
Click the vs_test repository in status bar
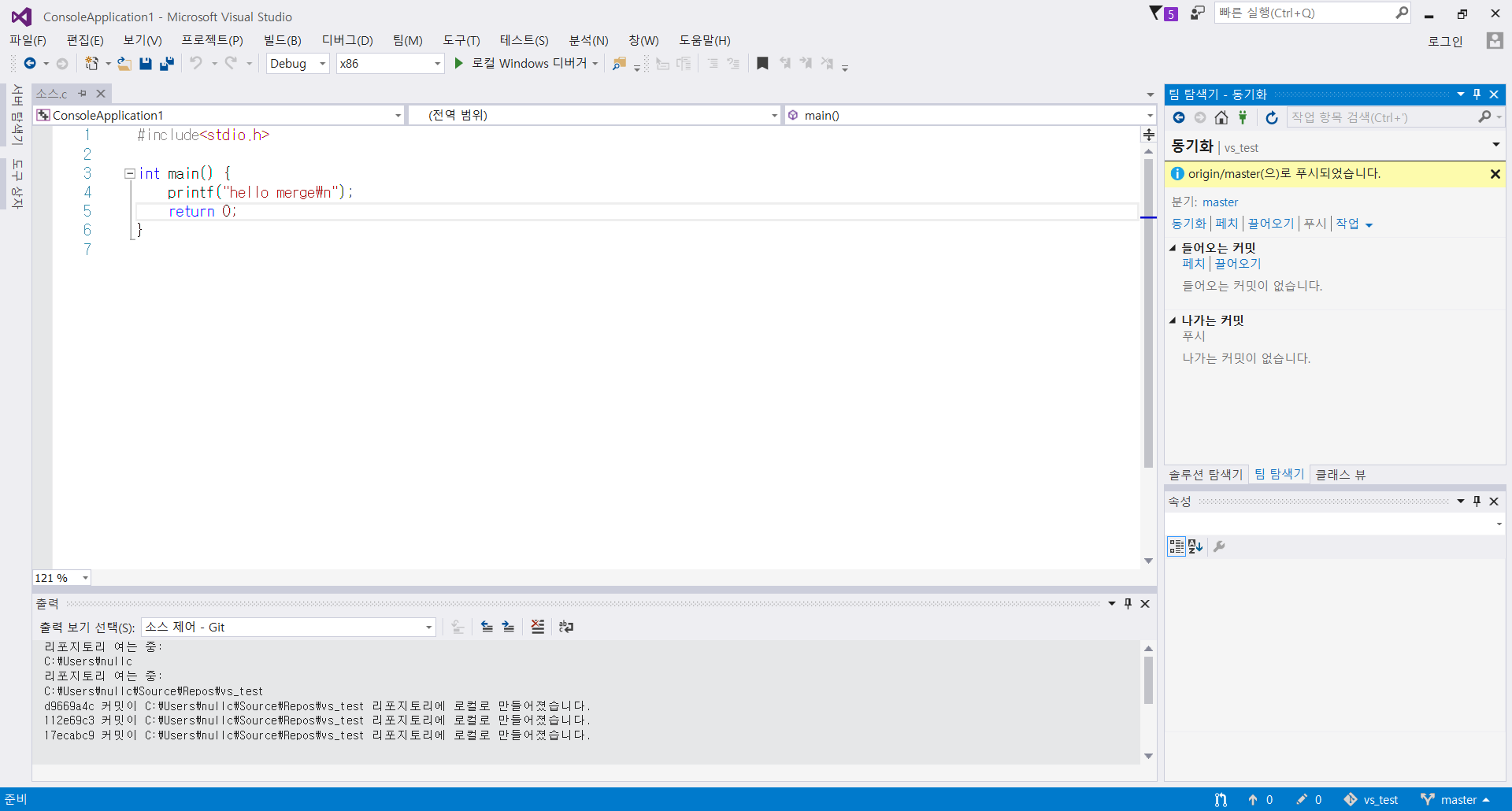coord(1371,800)
